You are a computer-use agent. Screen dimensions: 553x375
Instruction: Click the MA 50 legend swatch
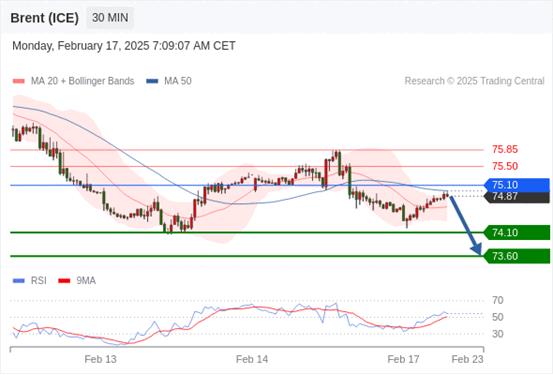[152, 81]
